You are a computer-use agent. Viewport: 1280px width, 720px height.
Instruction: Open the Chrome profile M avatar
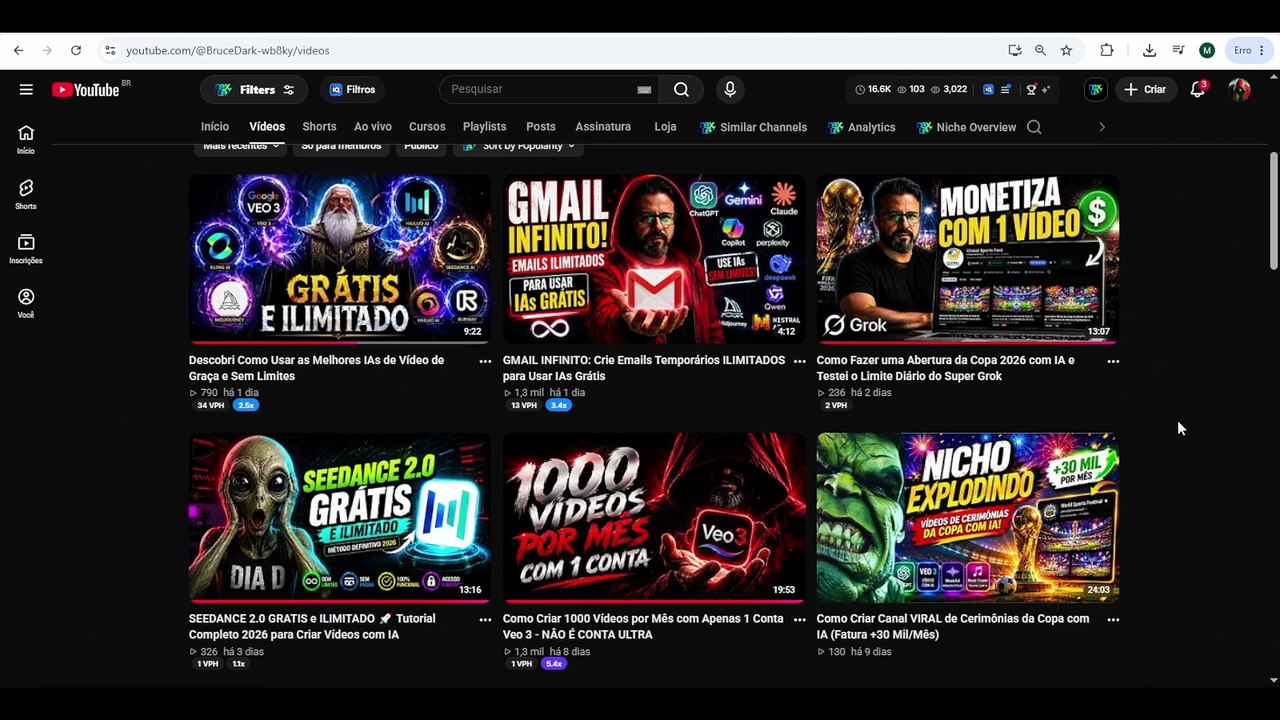point(1207,50)
